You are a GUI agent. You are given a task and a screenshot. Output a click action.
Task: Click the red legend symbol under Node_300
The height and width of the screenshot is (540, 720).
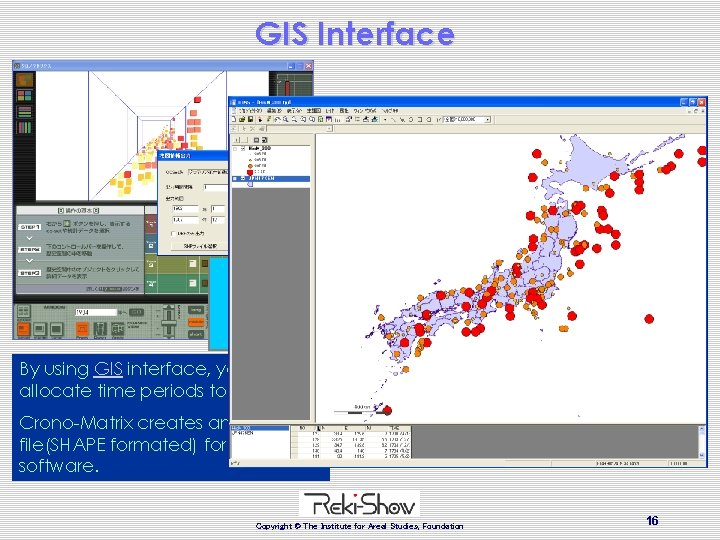(x=250, y=172)
